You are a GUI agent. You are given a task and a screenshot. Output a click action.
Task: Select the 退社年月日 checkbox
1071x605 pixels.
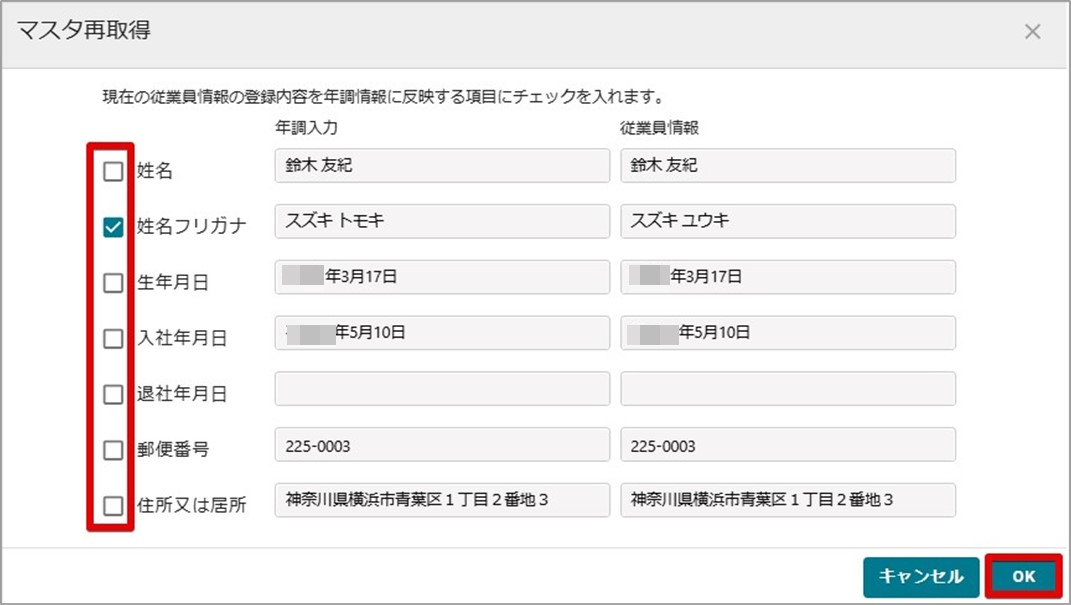[113, 394]
